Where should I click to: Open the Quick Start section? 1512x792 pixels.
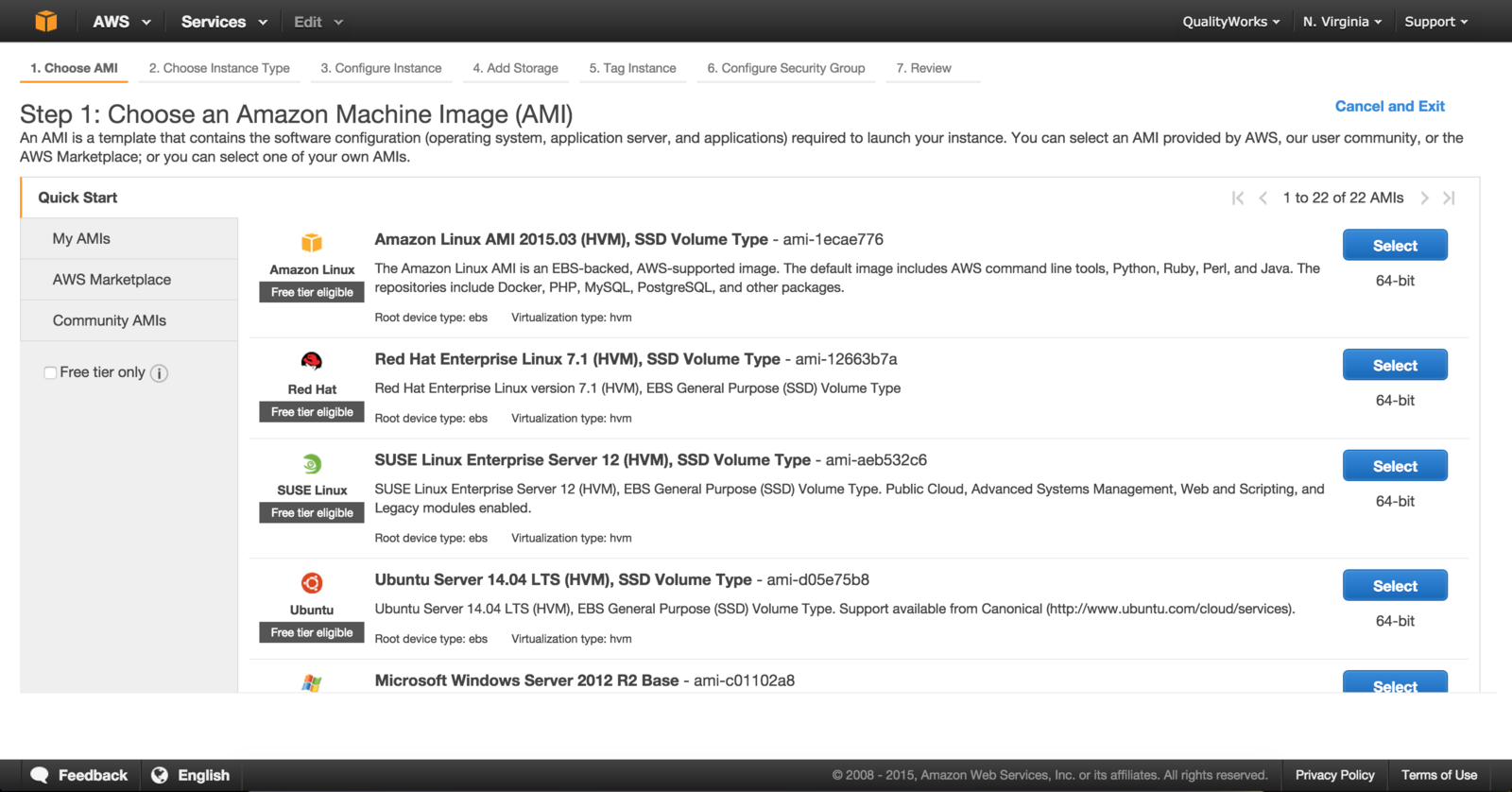[129, 198]
